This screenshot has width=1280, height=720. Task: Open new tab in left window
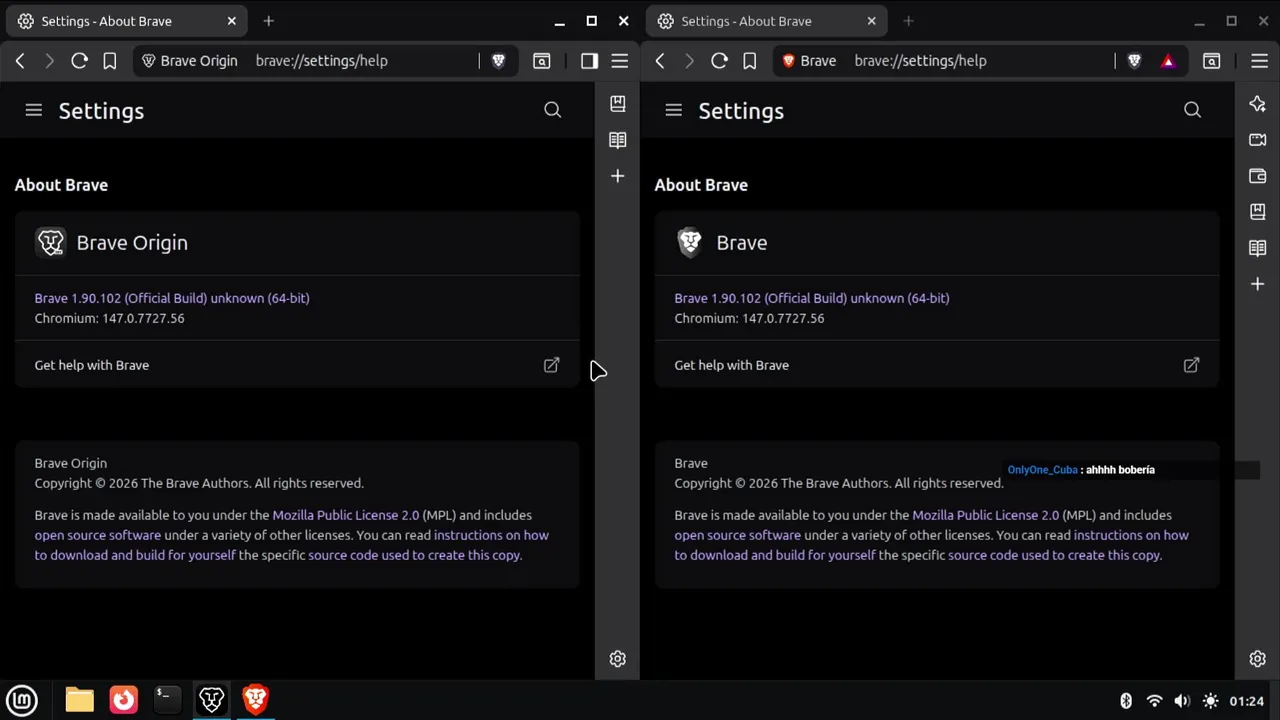pyautogui.click(x=268, y=21)
